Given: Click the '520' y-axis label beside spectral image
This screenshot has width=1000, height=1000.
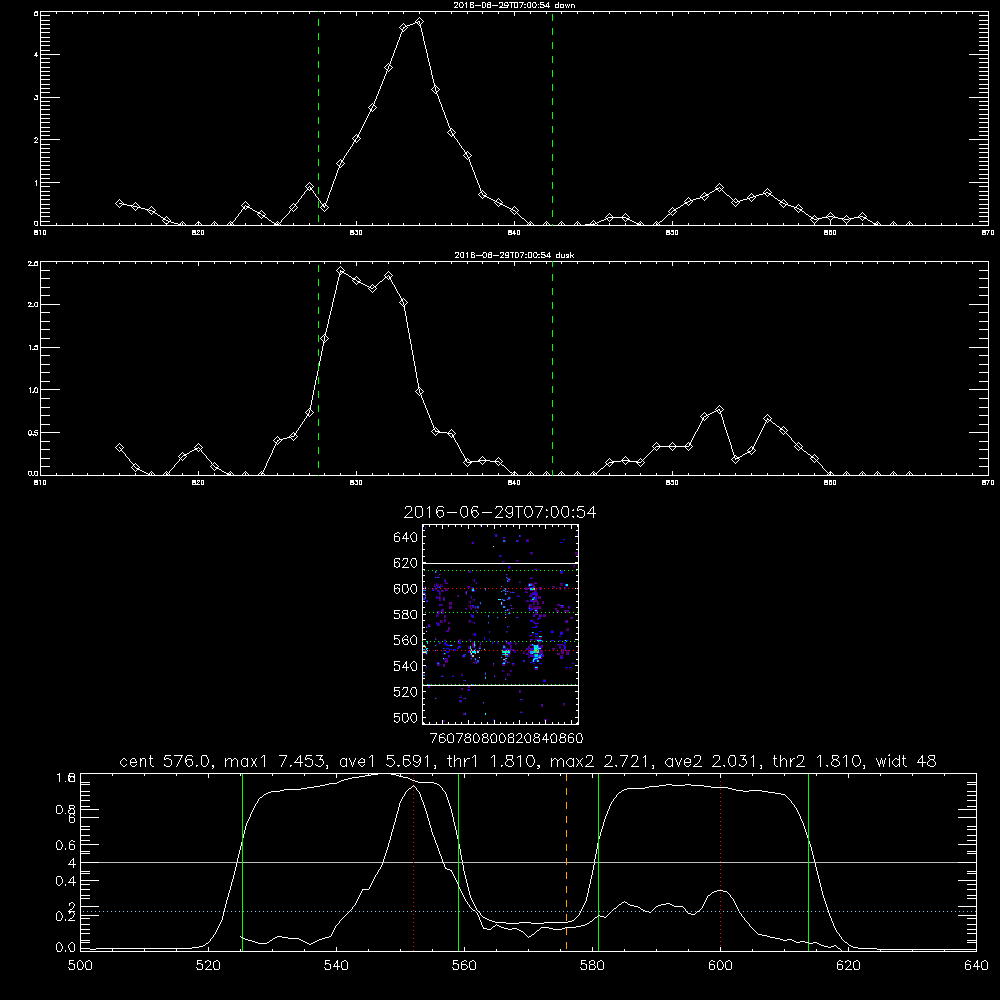Looking at the screenshot, I should click(x=405, y=692).
